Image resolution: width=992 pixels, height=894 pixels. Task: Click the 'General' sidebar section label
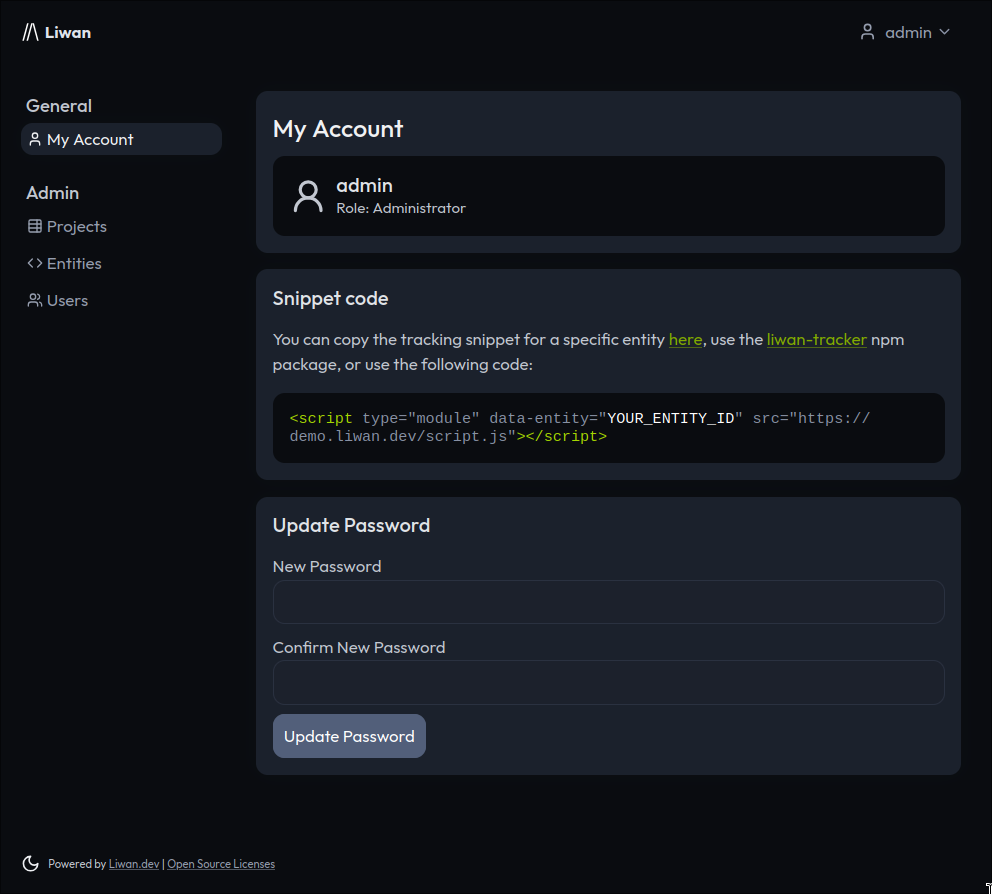[59, 106]
